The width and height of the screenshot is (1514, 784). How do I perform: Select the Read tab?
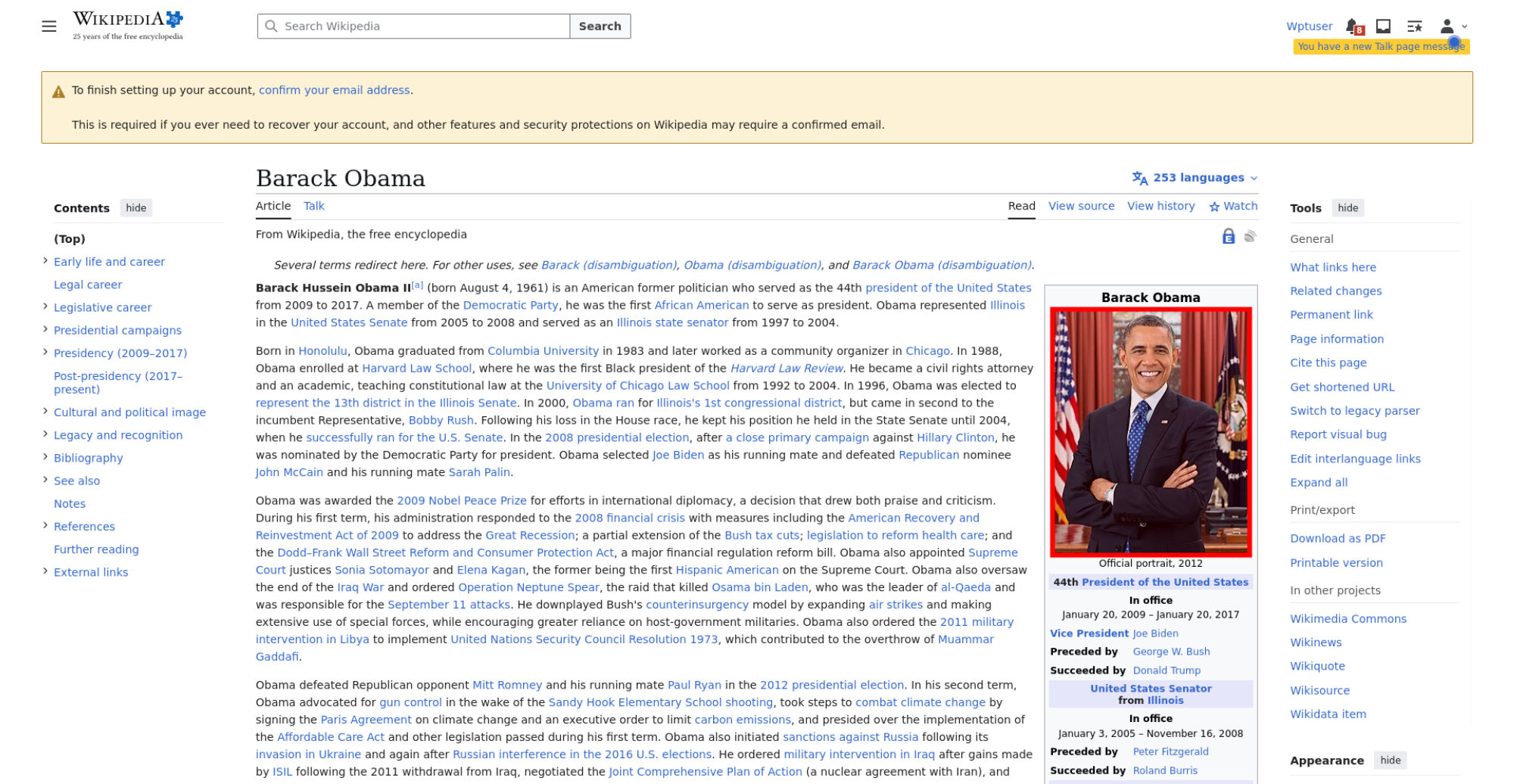point(1021,206)
